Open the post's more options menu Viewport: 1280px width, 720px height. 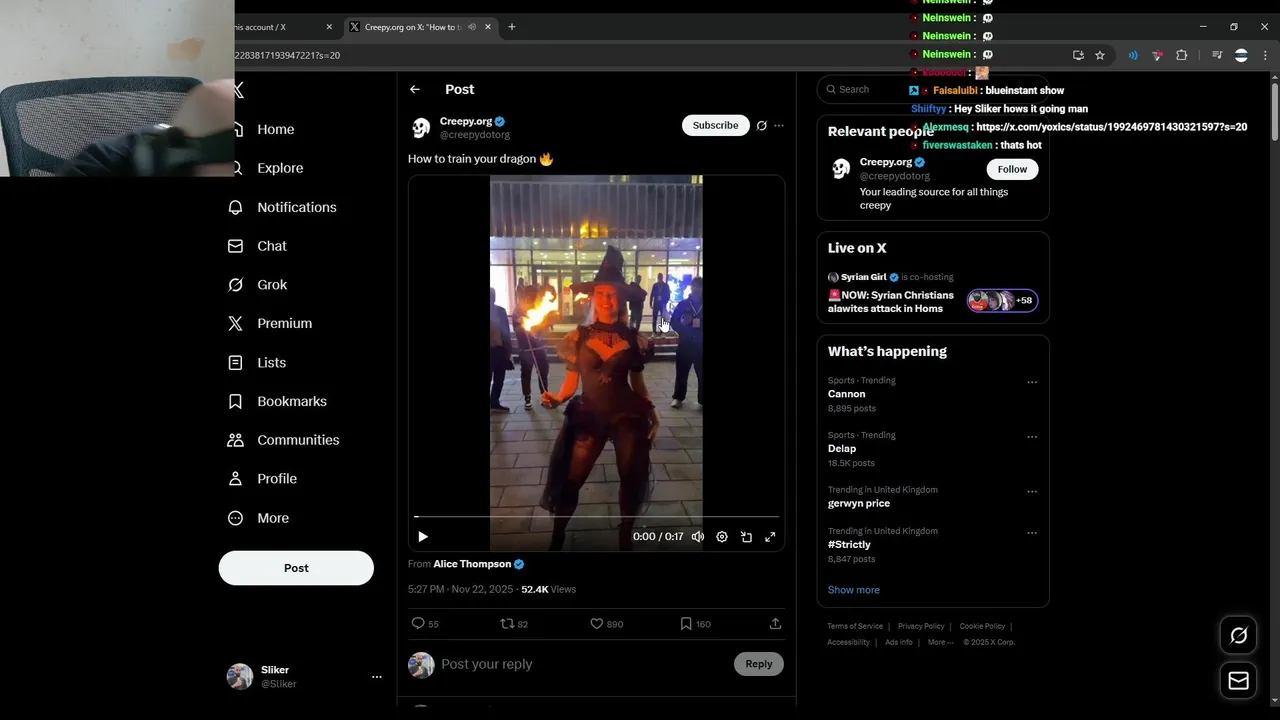779,126
